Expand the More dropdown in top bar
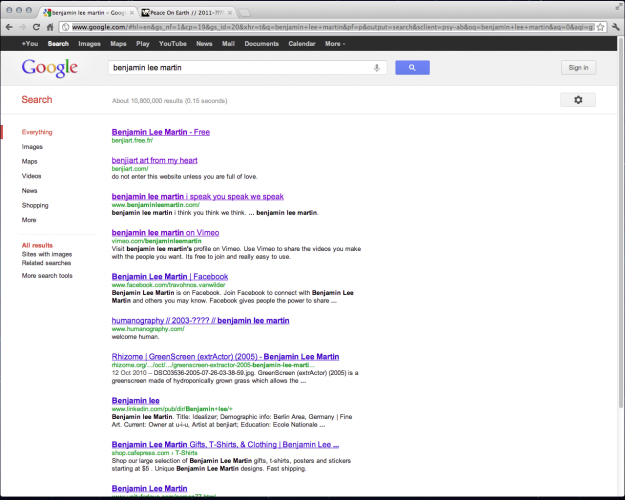The width and height of the screenshot is (625, 500). (335, 43)
